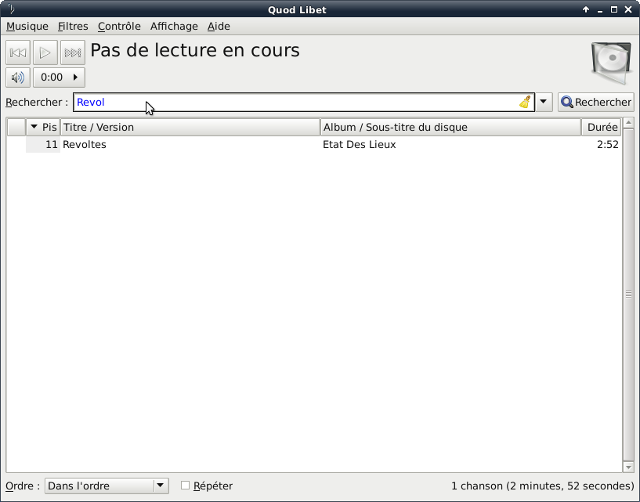Viewport: 640px width, 502px height.
Task: Click the Quod Libet window menu icon
Action: [x=10, y=9]
